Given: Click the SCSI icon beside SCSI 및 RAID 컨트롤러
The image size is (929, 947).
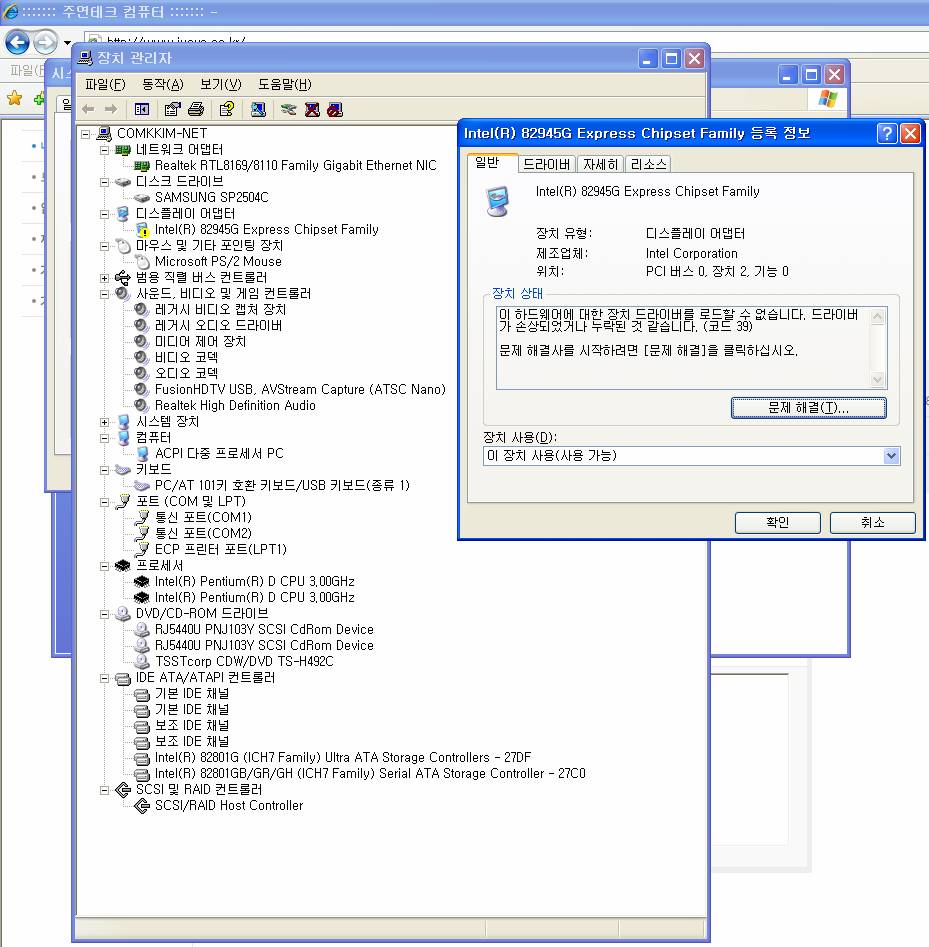Looking at the screenshot, I should (x=123, y=789).
